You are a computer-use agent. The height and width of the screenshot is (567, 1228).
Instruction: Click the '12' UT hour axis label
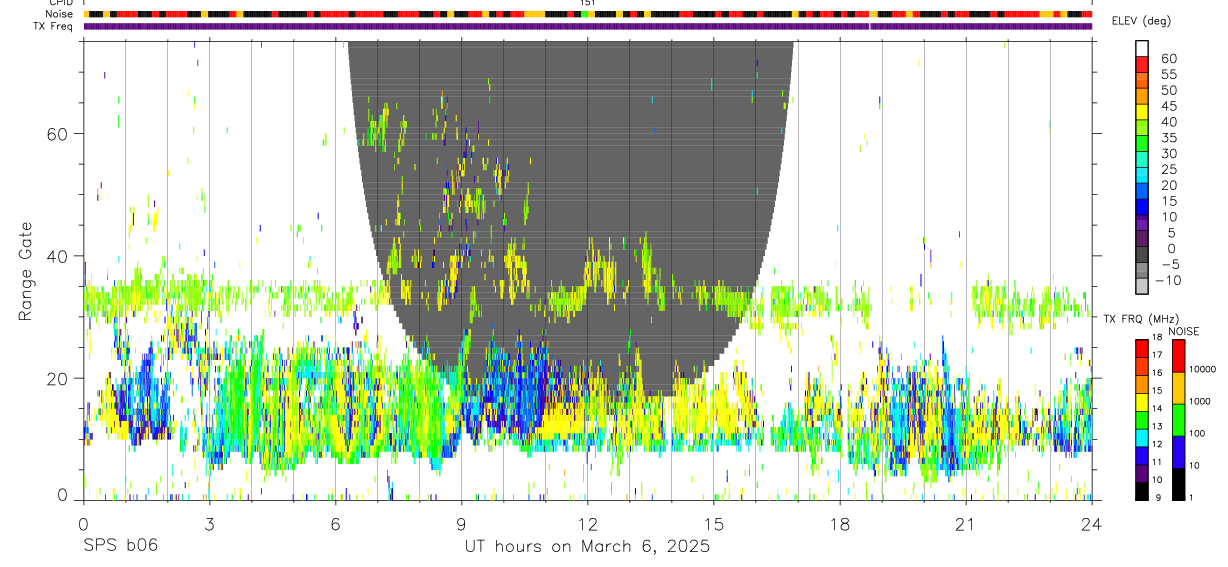pos(587,524)
